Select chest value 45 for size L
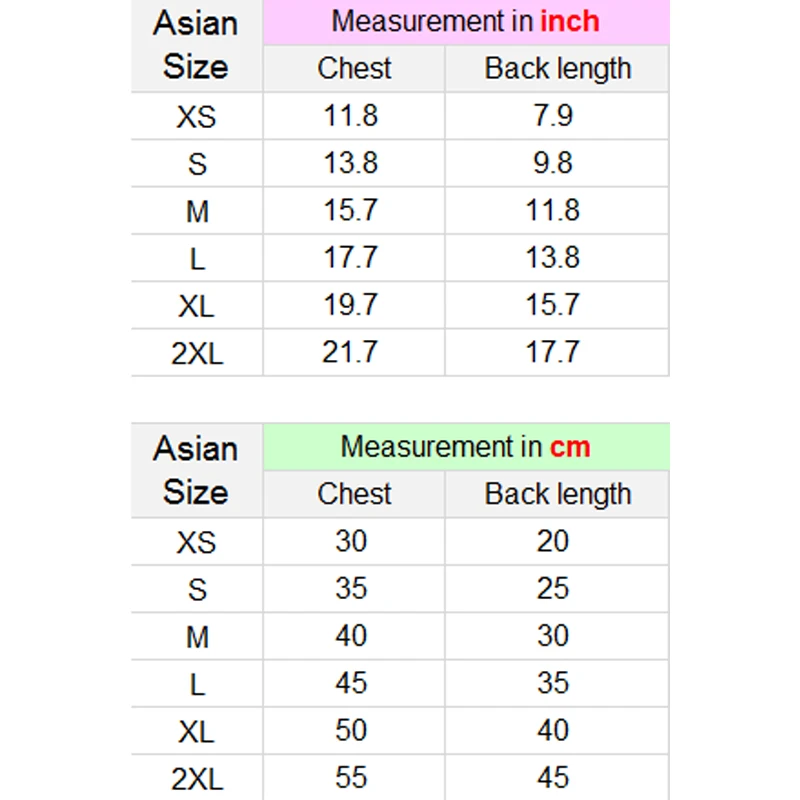This screenshot has width=800, height=800. pos(351,683)
